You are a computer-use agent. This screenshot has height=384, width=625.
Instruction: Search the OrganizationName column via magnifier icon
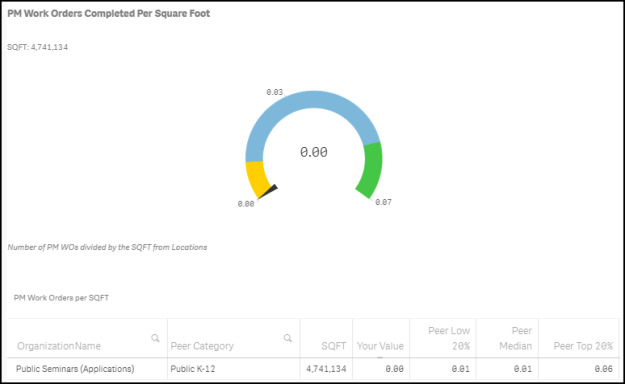click(155, 338)
